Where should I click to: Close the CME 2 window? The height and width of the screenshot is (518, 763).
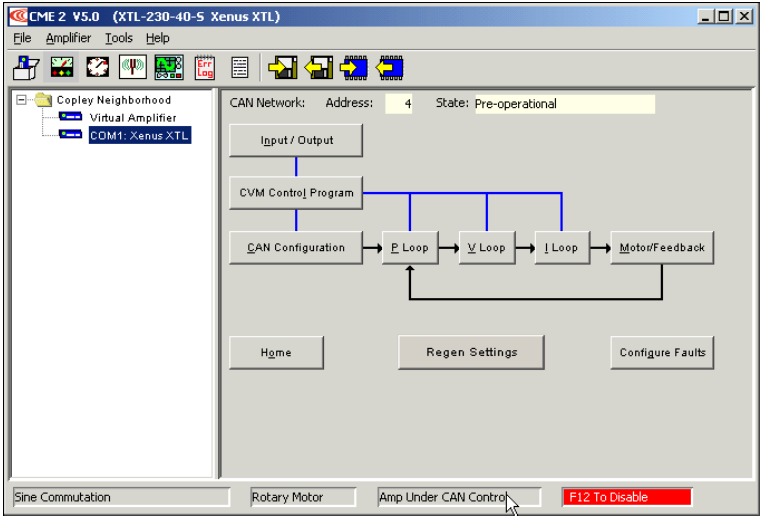[x=744, y=17]
